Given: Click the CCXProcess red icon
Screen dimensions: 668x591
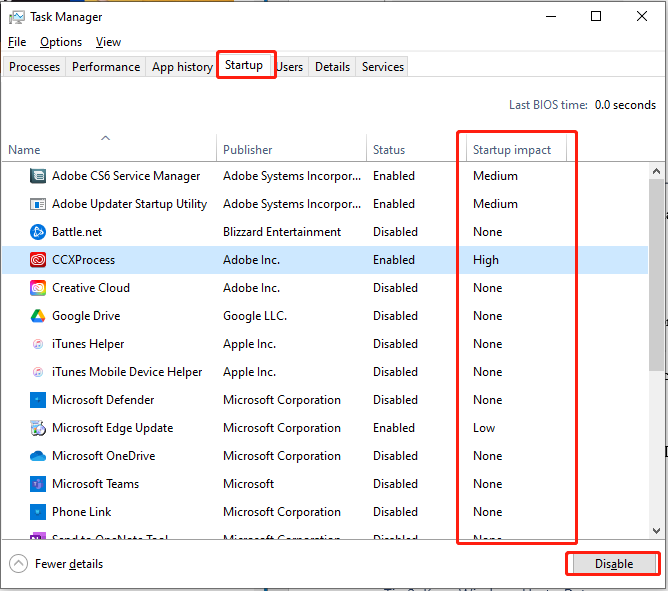Looking at the screenshot, I should (x=37, y=259).
